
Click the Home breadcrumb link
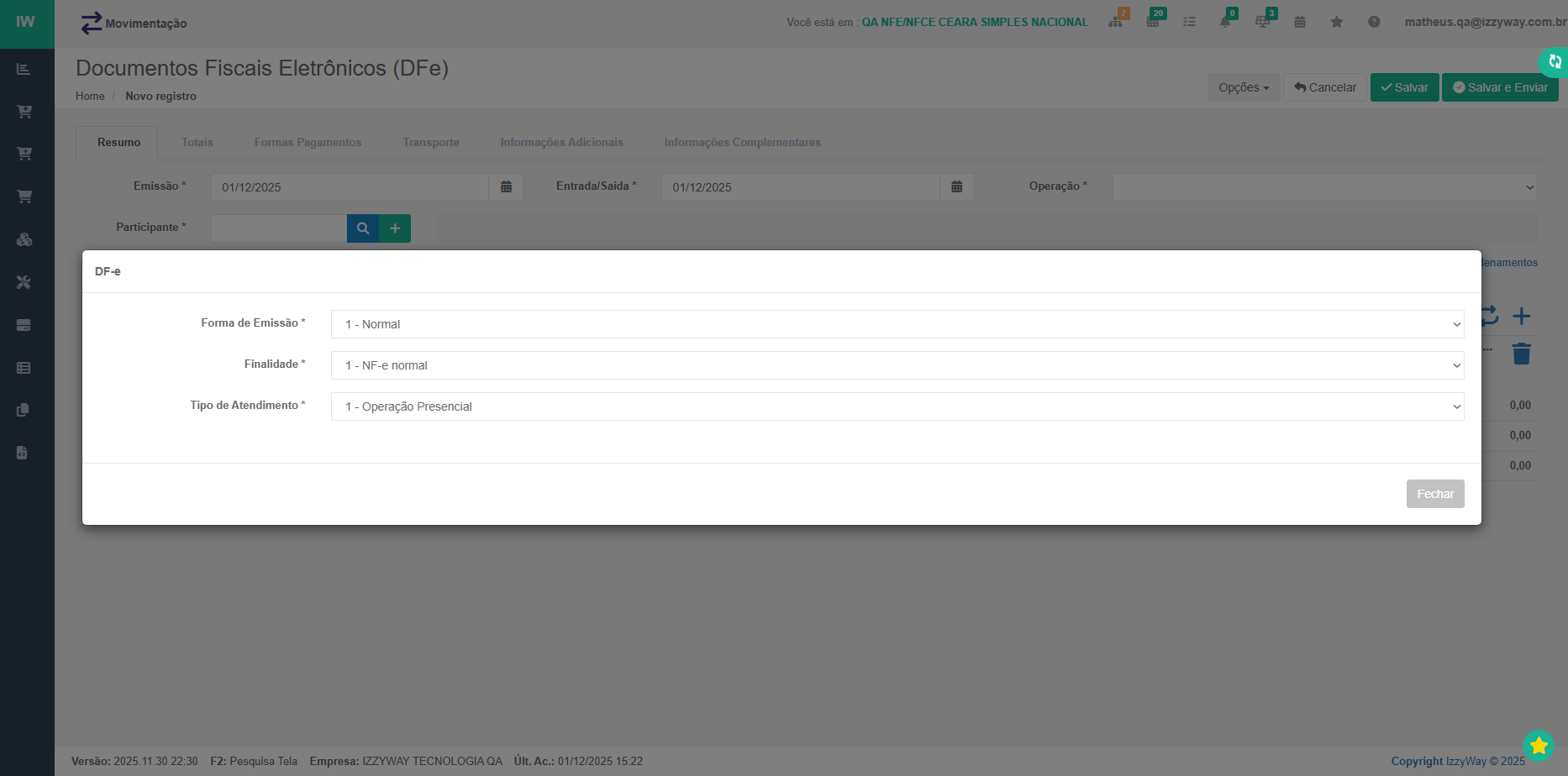[x=90, y=97]
